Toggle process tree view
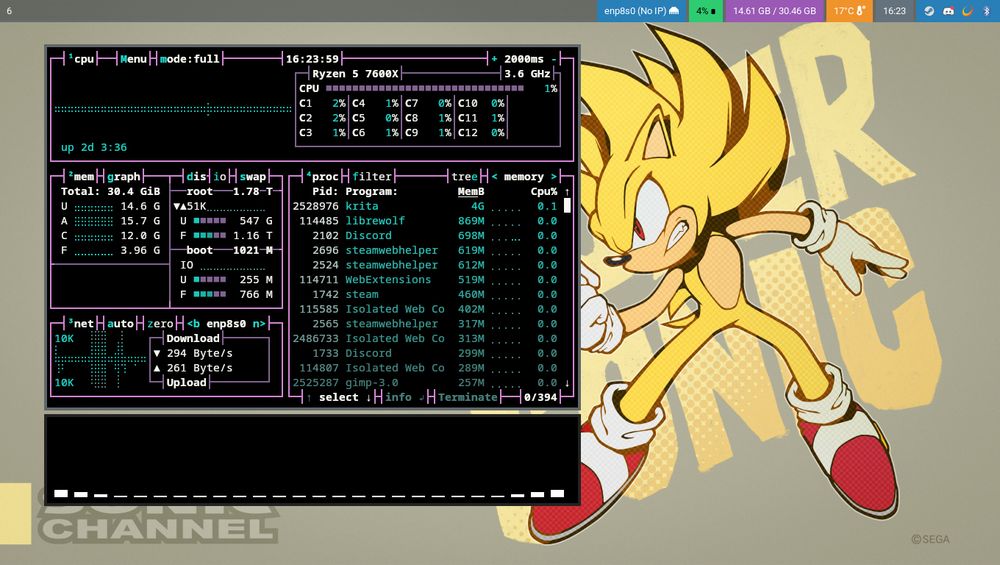The width and height of the screenshot is (1000, 565). click(464, 177)
